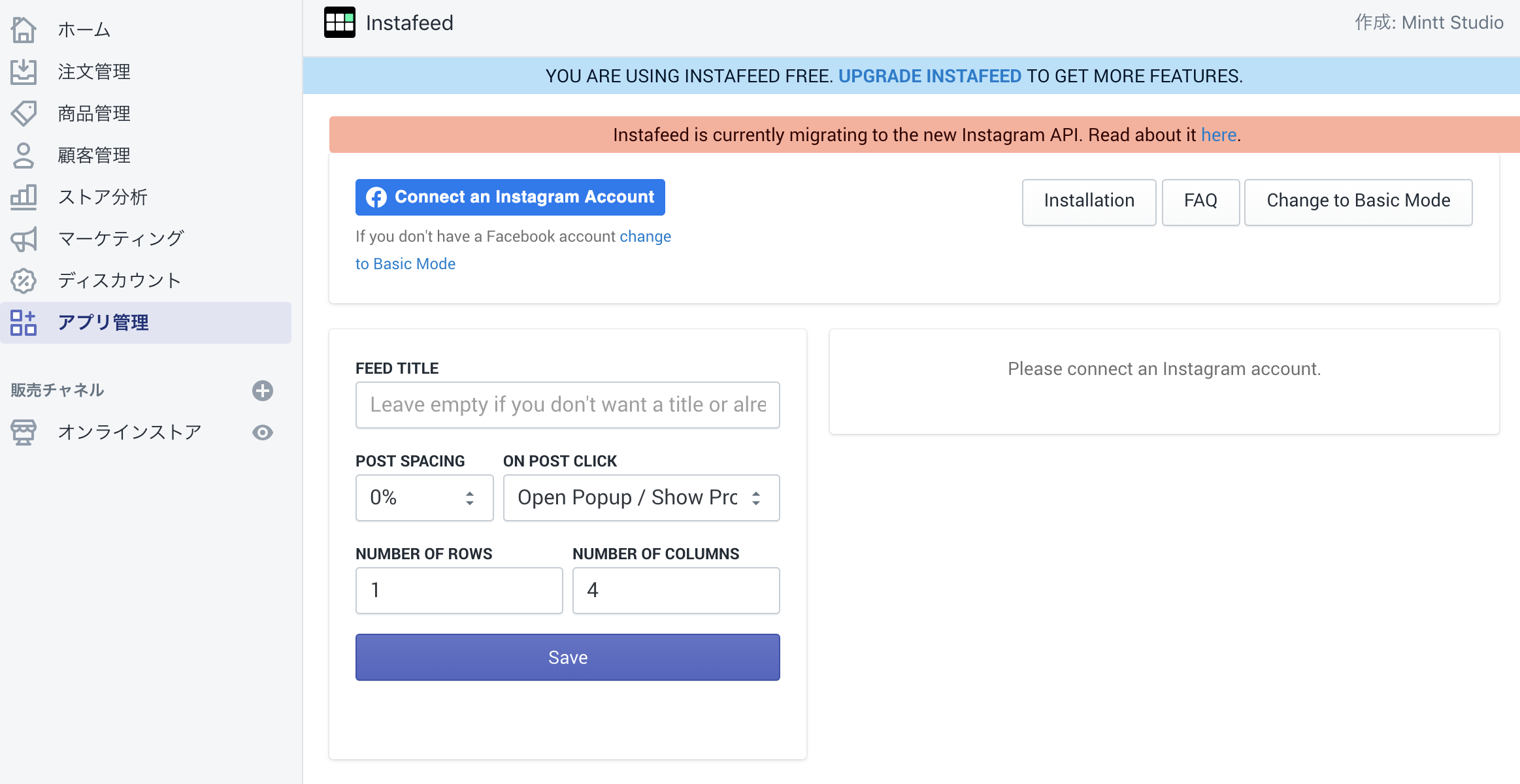Click the '作成: Mintt Studio' text
Viewport: 1520px width, 784px height.
click(1429, 23)
